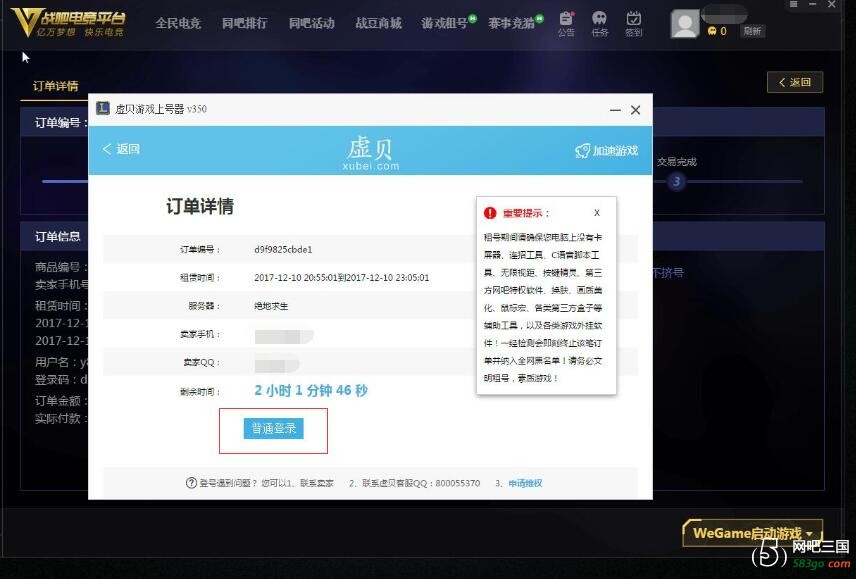Screen dimensions: 856x579
Task: Open the 同吧排行 menu
Action: tap(245, 23)
